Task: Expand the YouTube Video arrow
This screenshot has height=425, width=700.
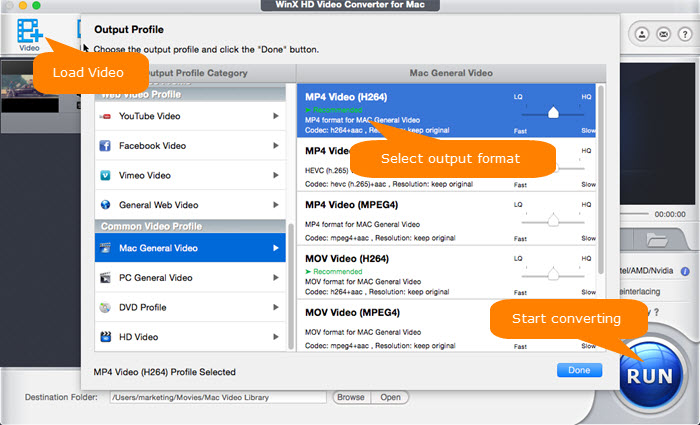Action: 276,116
